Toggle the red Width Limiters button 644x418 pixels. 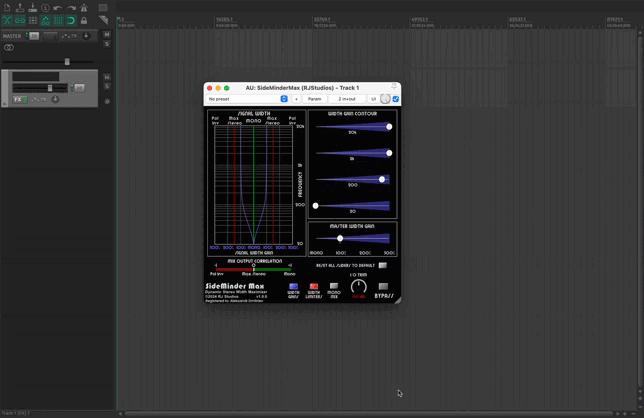(x=314, y=286)
